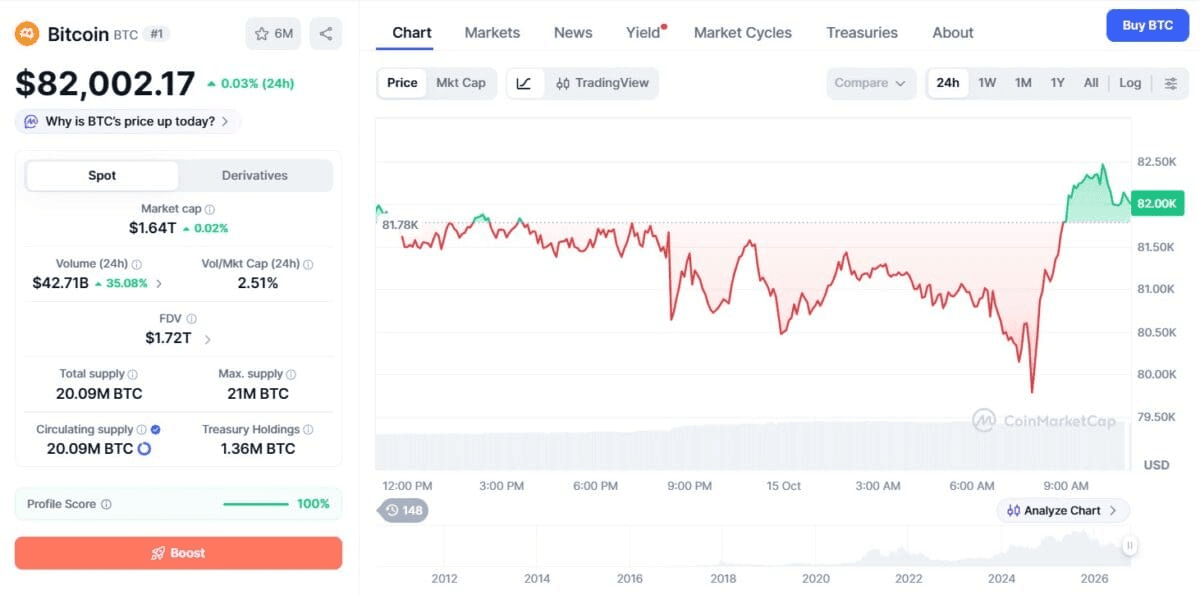
Task: Open the 148 history events badge
Action: coord(403,511)
